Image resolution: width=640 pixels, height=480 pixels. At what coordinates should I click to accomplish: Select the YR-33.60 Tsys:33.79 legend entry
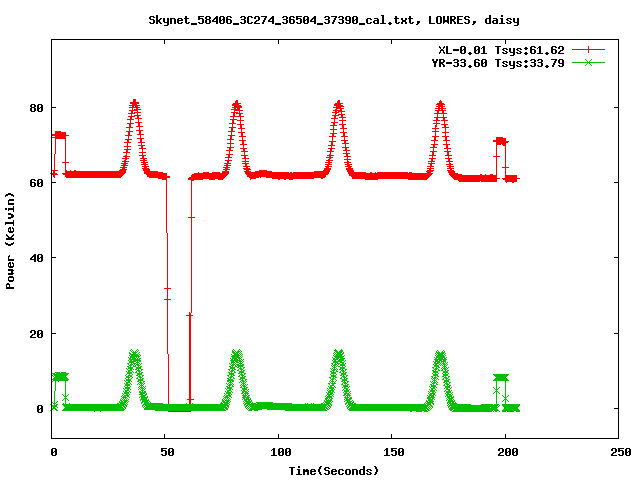(x=498, y=63)
